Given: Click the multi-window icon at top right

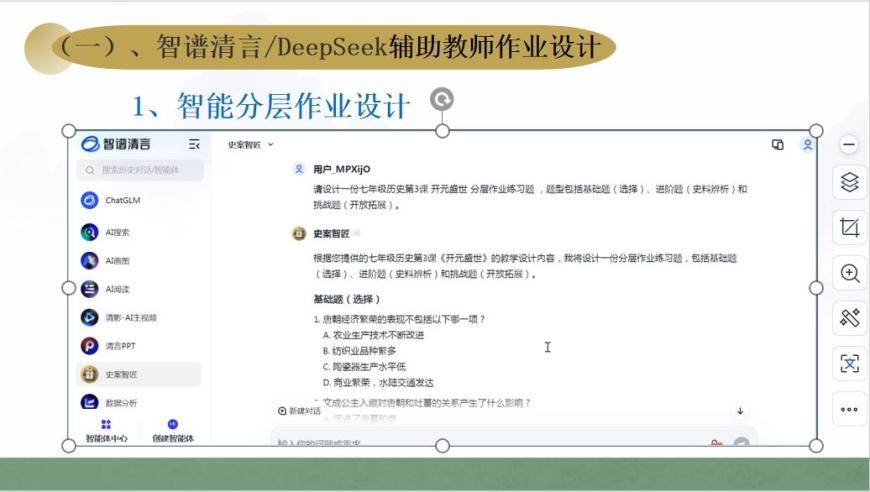Looking at the screenshot, I should point(777,145).
